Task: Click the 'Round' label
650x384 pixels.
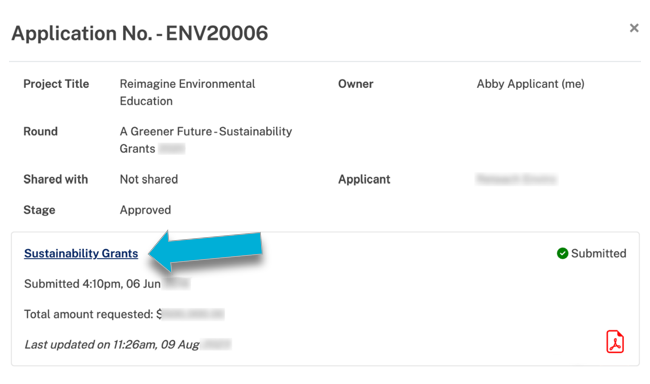Action: [40, 131]
